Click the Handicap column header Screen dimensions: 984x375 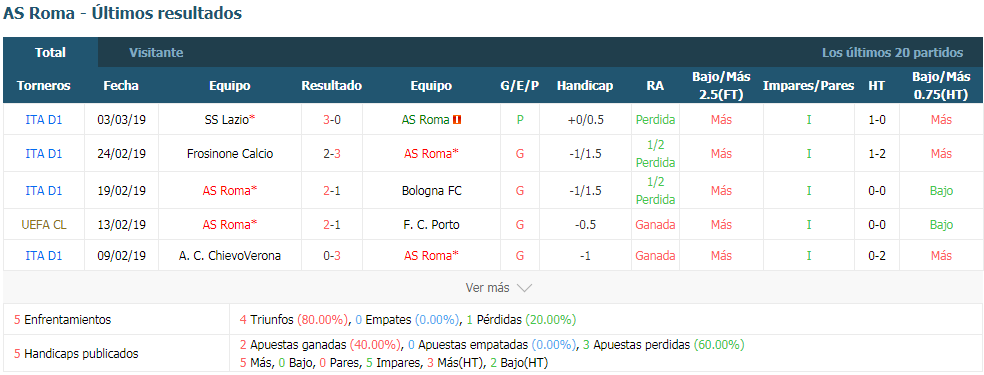click(x=585, y=86)
